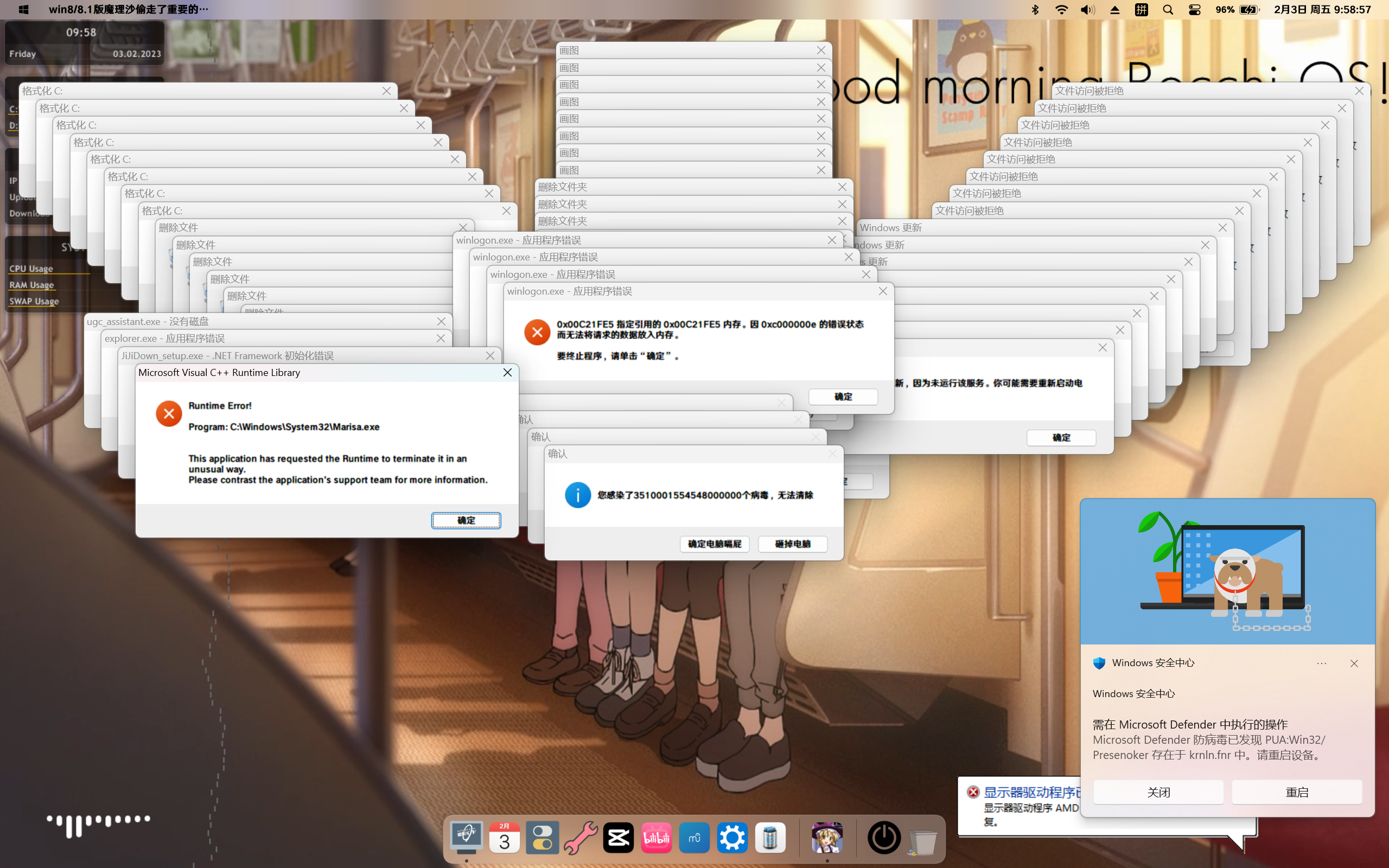Launch the blue mû app in the dock
Viewport: 1389px width, 868px height.
tap(694, 838)
